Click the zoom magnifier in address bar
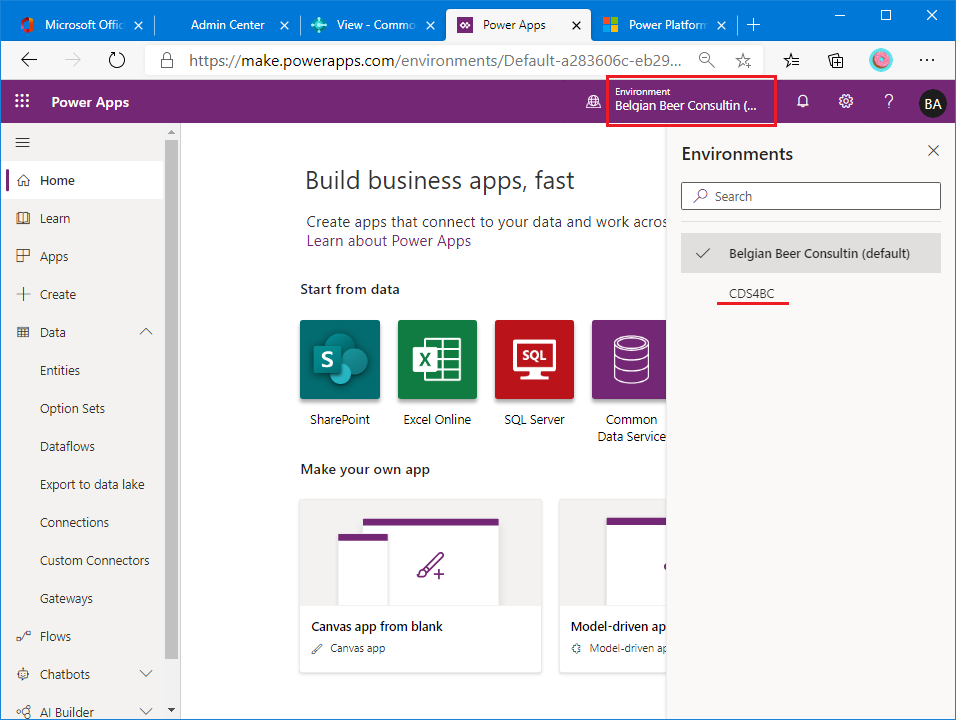 coord(706,60)
